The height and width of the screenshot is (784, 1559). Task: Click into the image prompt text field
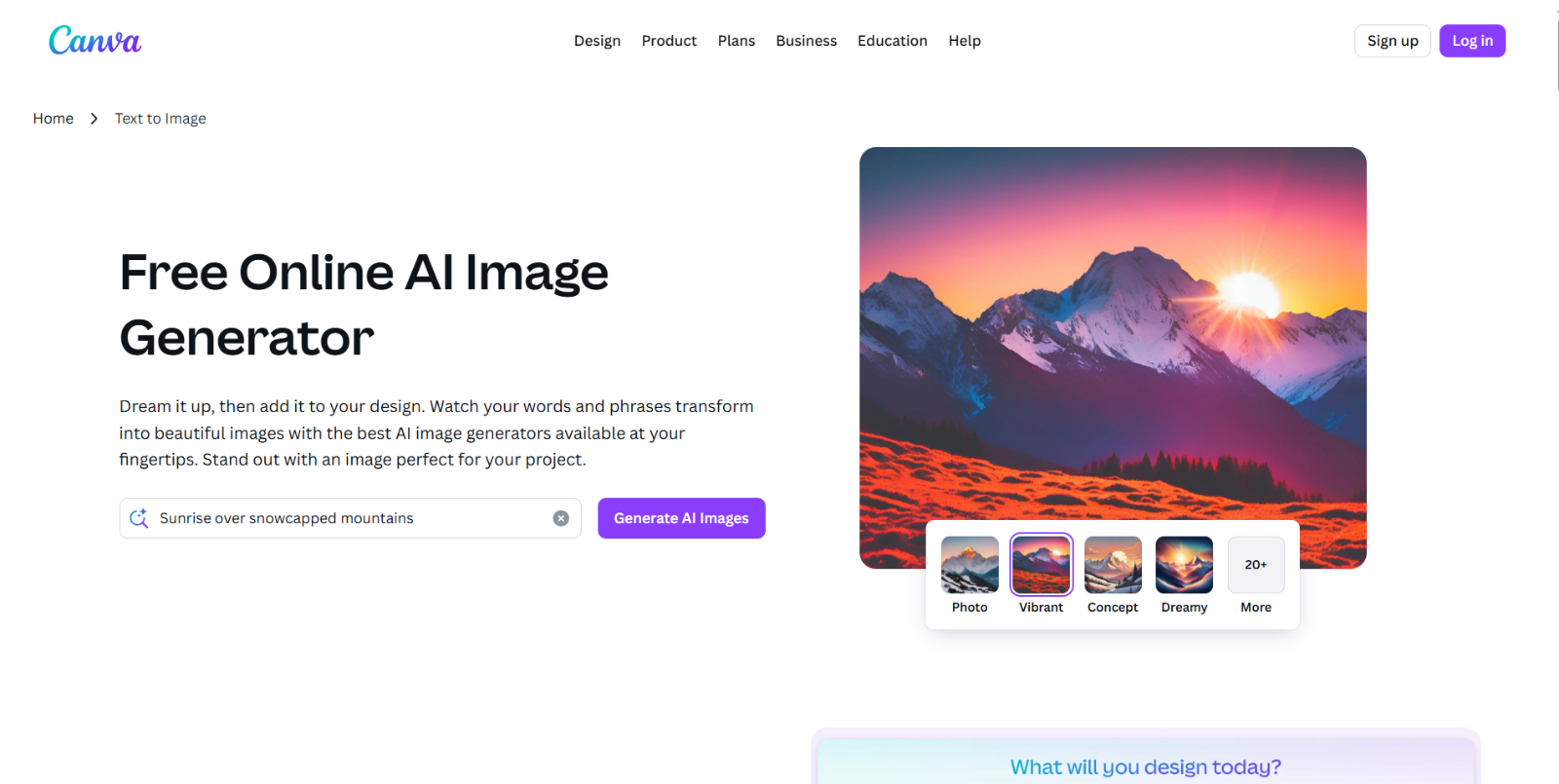pos(351,518)
